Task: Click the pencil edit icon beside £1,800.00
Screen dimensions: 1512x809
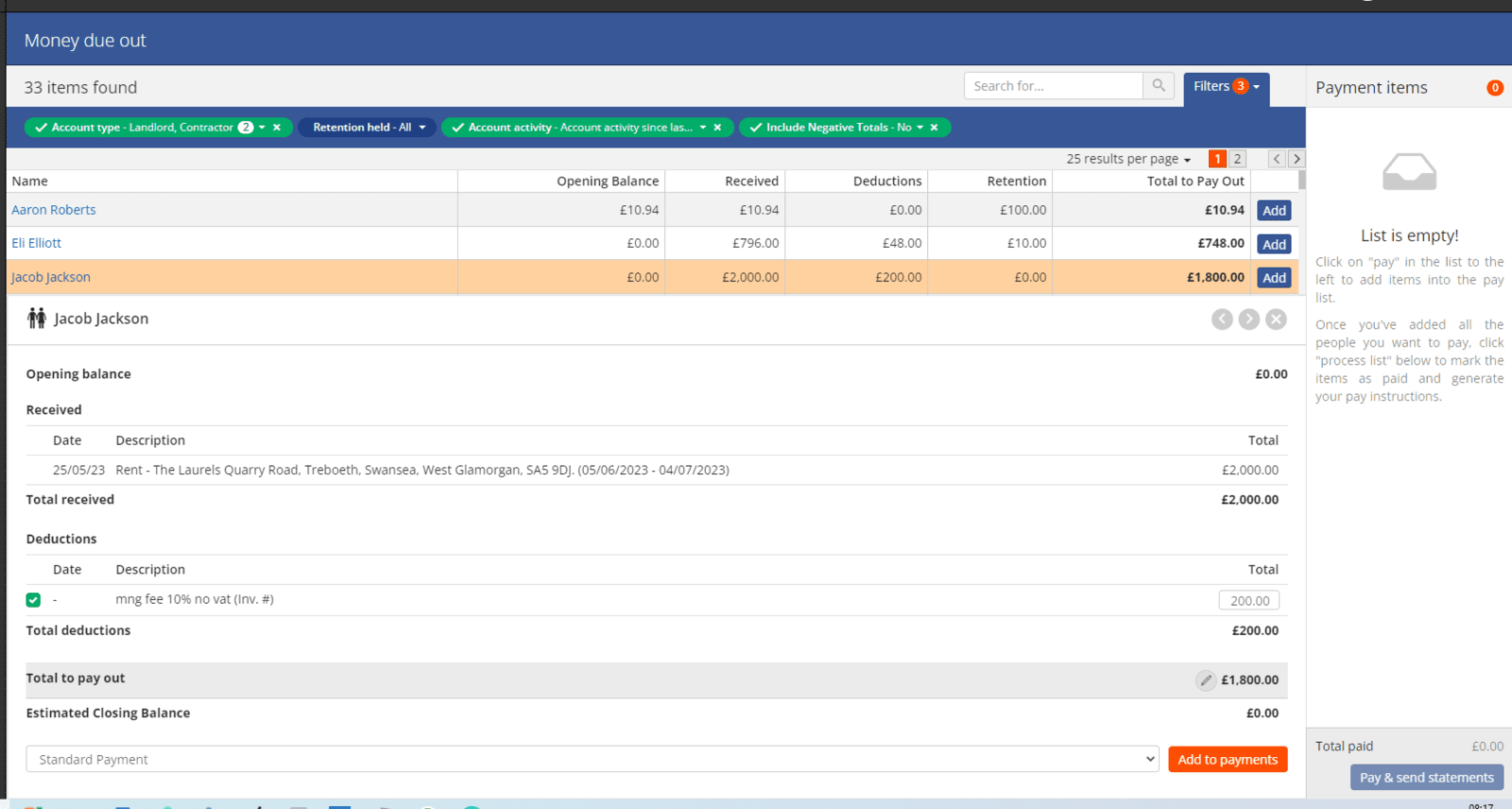Action: click(1206, 680)
